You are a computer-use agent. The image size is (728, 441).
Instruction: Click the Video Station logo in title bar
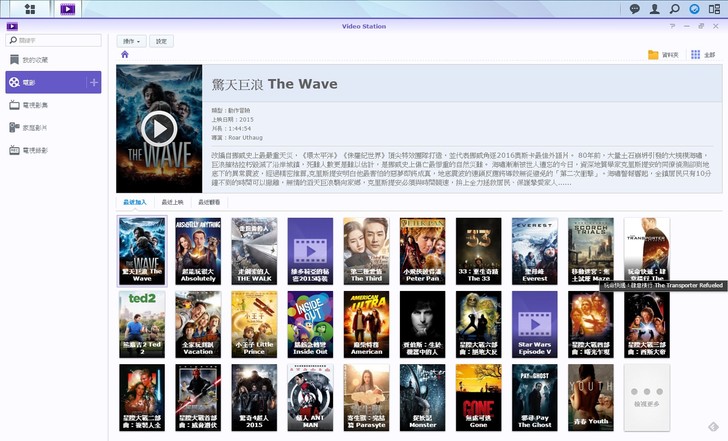[12, 26]
